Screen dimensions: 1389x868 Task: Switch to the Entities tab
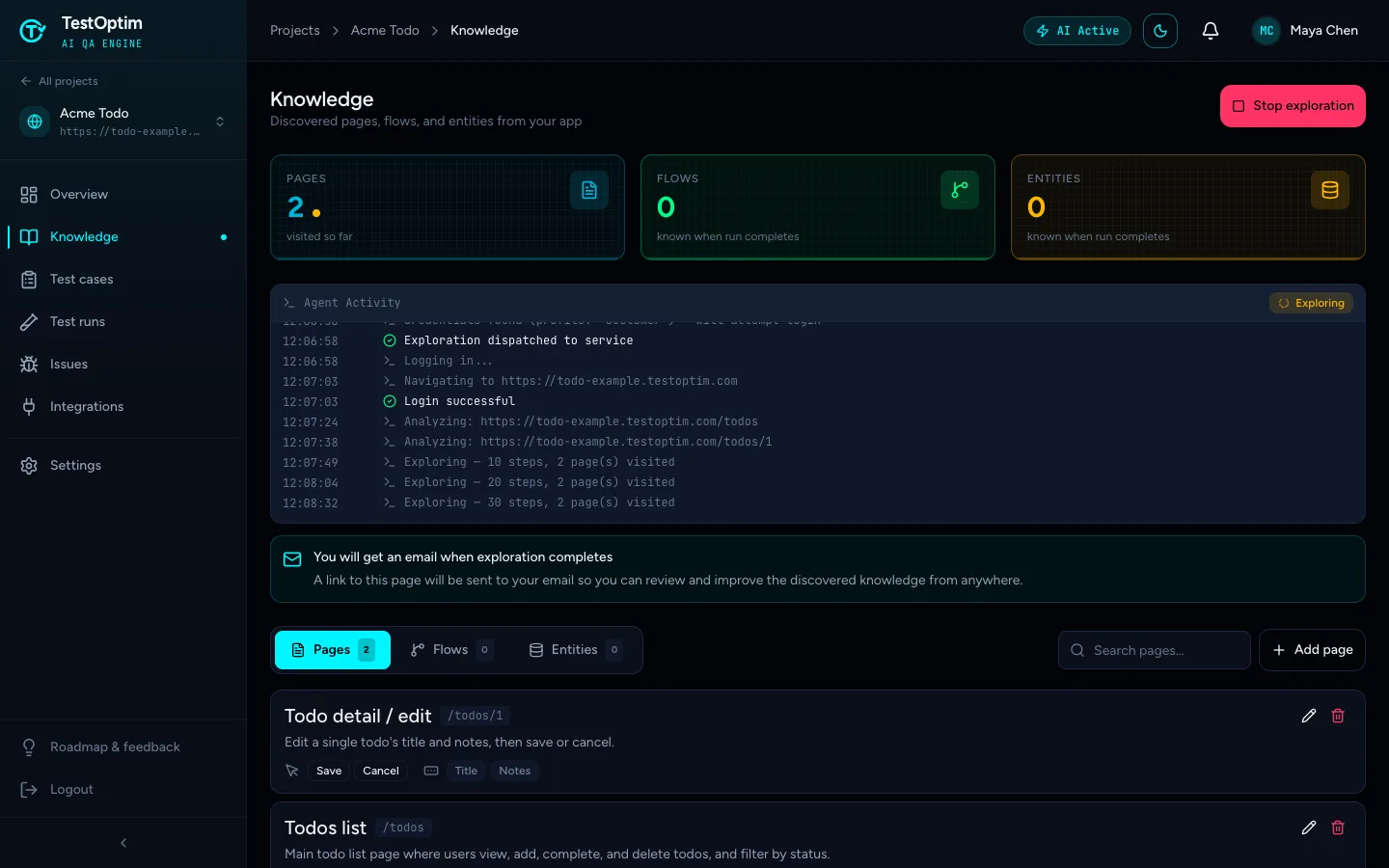[x=576, y=650]
